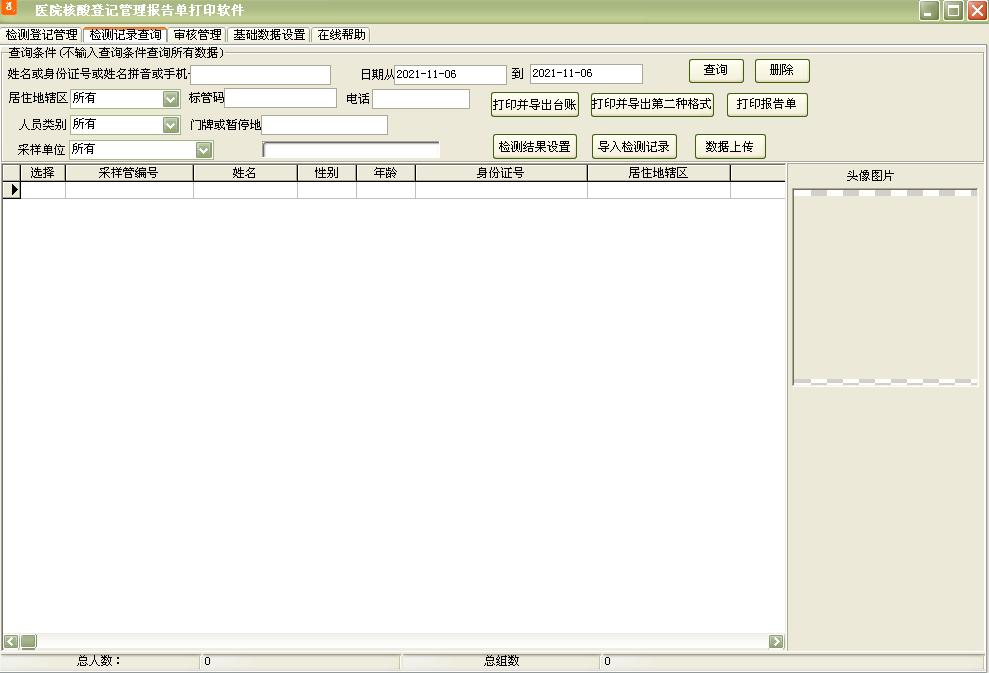Click the end date field 到
989x673 pixels.
point(587,74)
